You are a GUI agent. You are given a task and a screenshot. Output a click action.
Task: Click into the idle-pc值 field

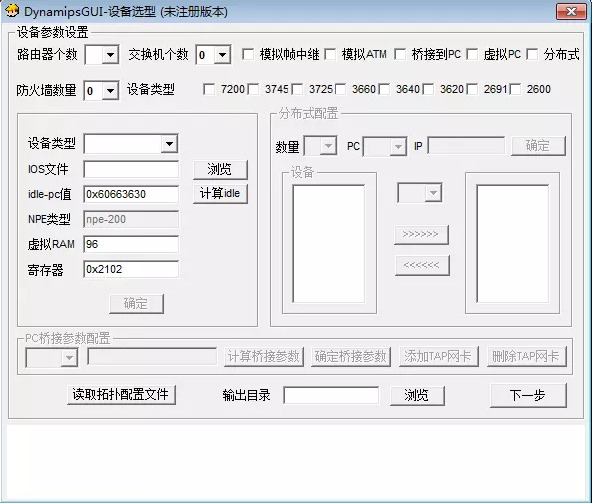pyautogui.click(x=131, y=194)
